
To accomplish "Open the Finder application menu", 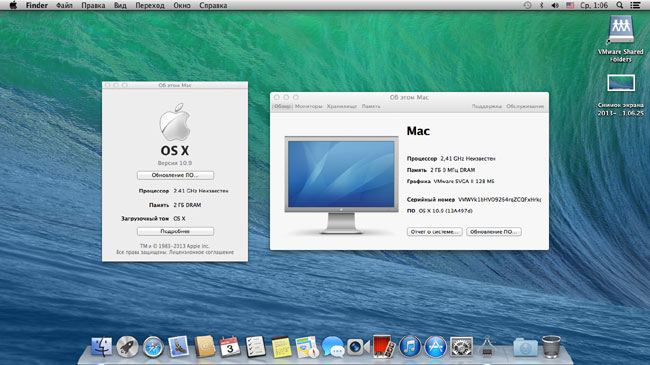I will (36, 5).
